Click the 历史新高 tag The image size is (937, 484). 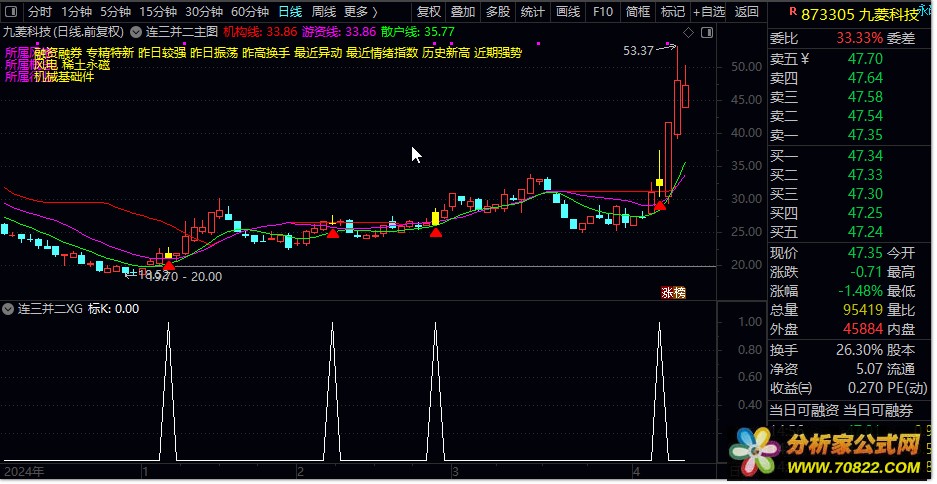(x=446, y=53)
